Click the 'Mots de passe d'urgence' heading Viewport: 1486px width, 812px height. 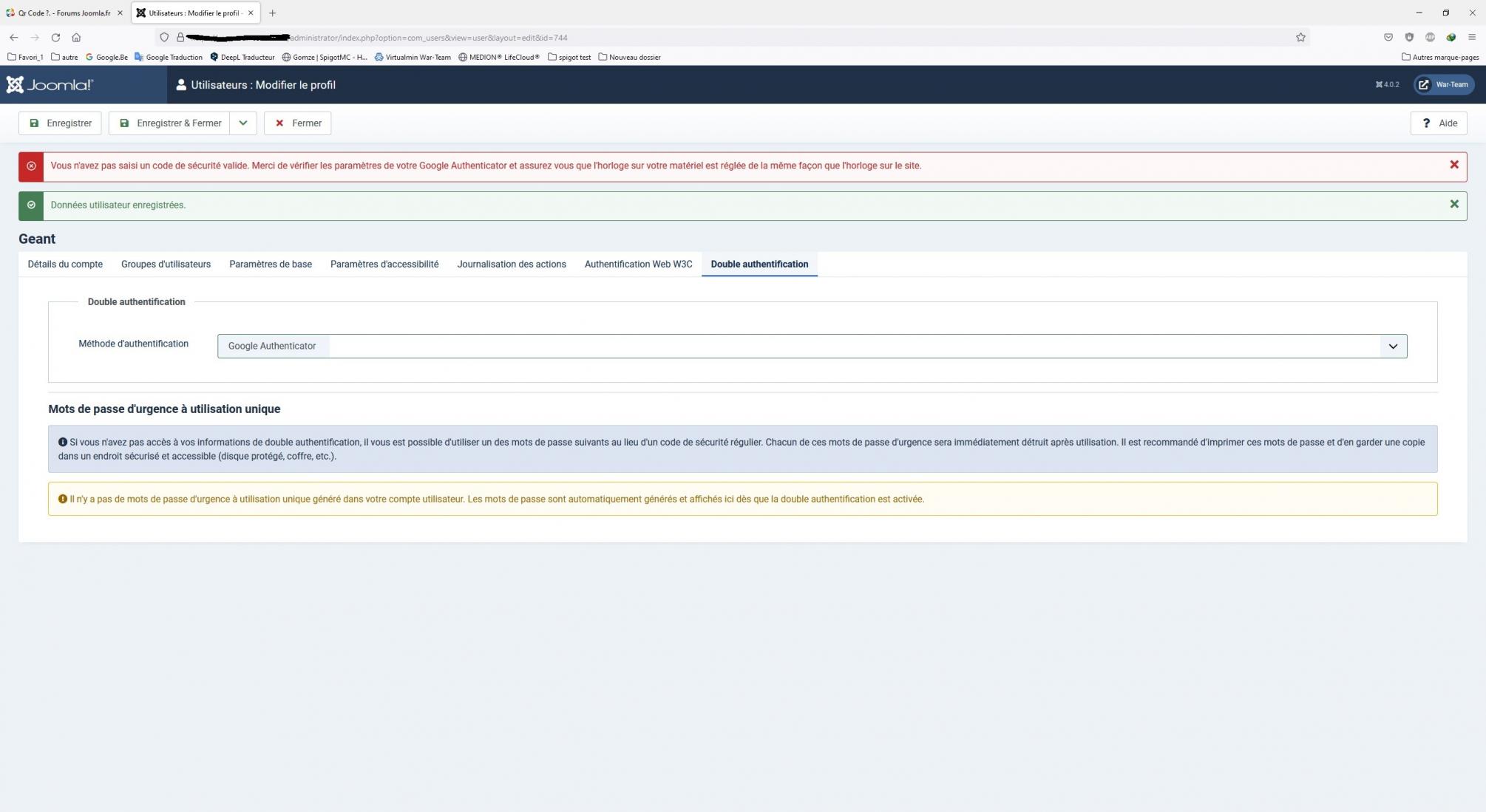click(164, 409)
